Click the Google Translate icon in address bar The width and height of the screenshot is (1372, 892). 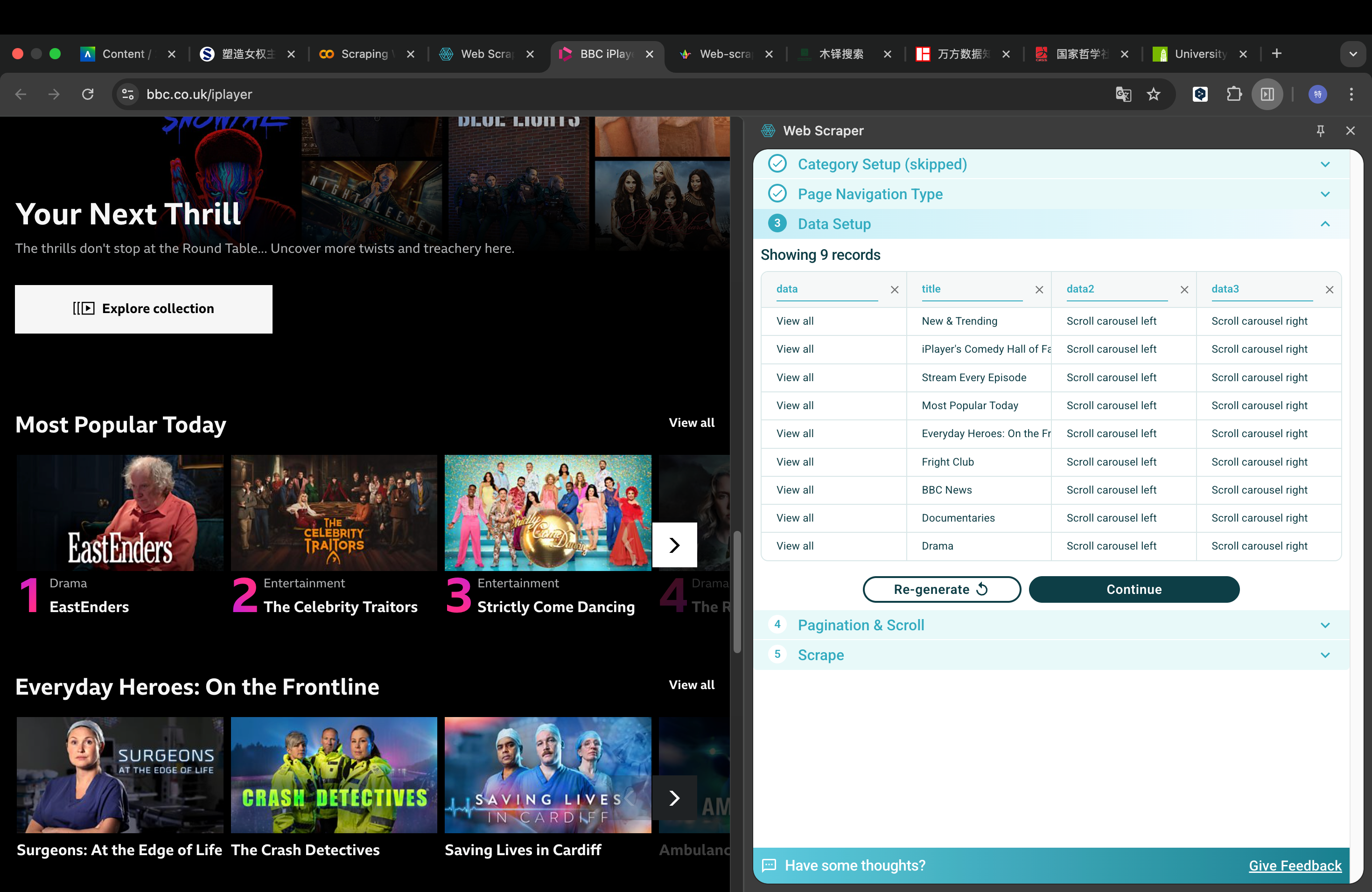tap(1123, 94)
